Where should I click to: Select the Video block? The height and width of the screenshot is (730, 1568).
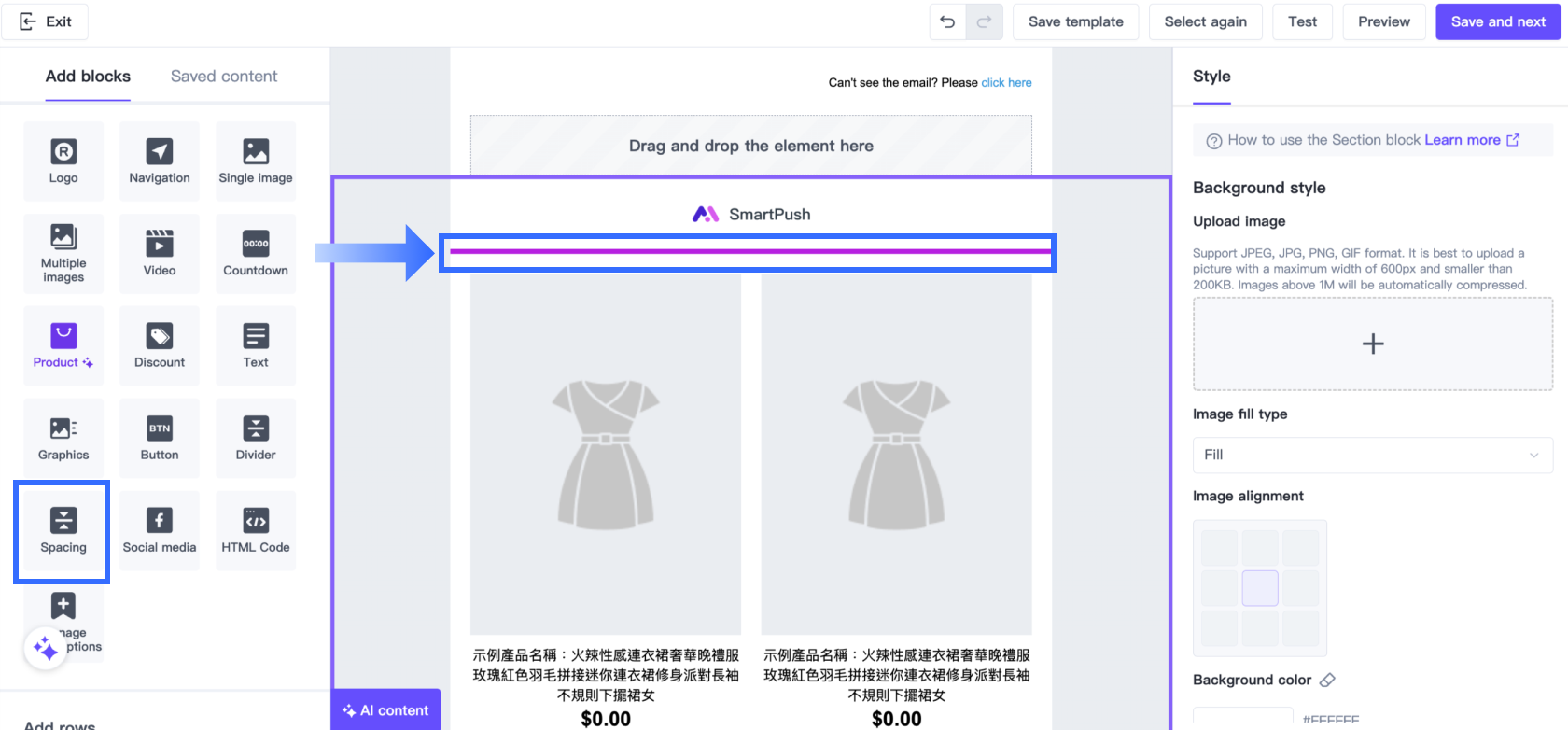coord(160,253)
